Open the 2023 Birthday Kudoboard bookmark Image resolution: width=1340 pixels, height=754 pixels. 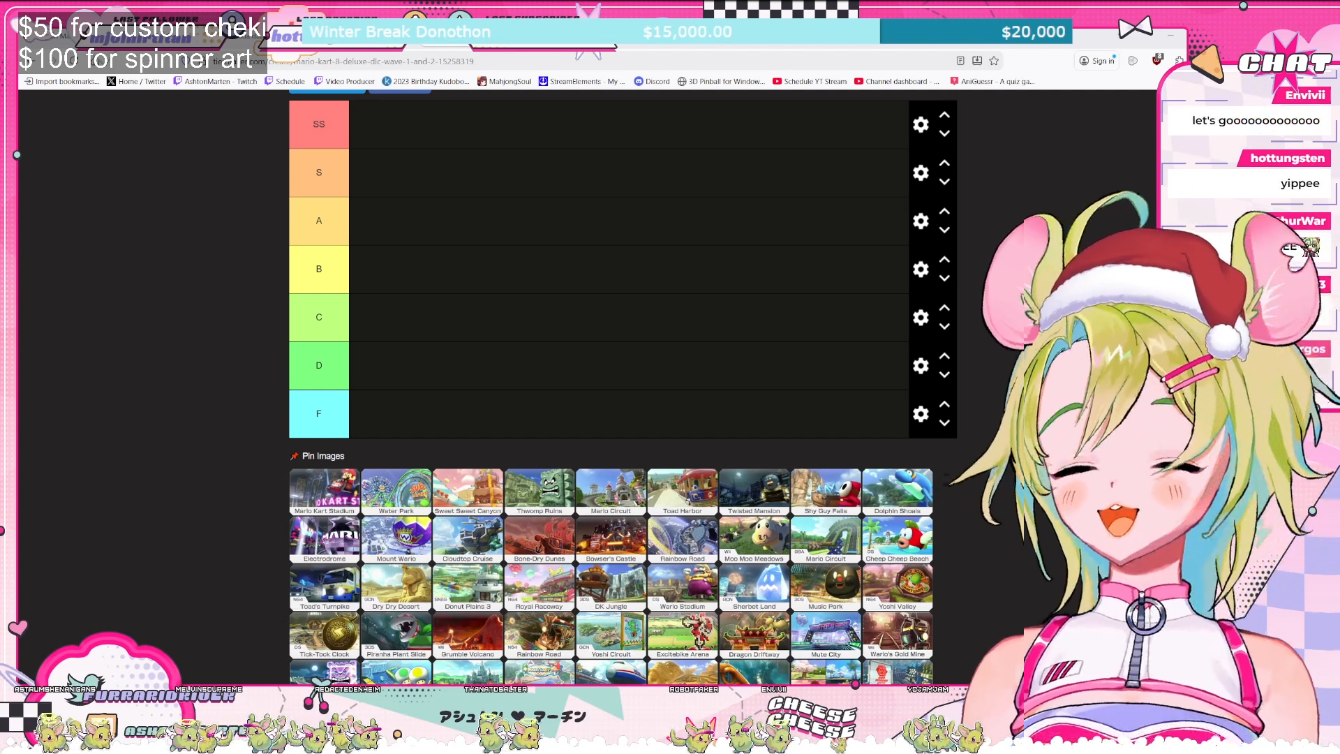pos(425,81)
